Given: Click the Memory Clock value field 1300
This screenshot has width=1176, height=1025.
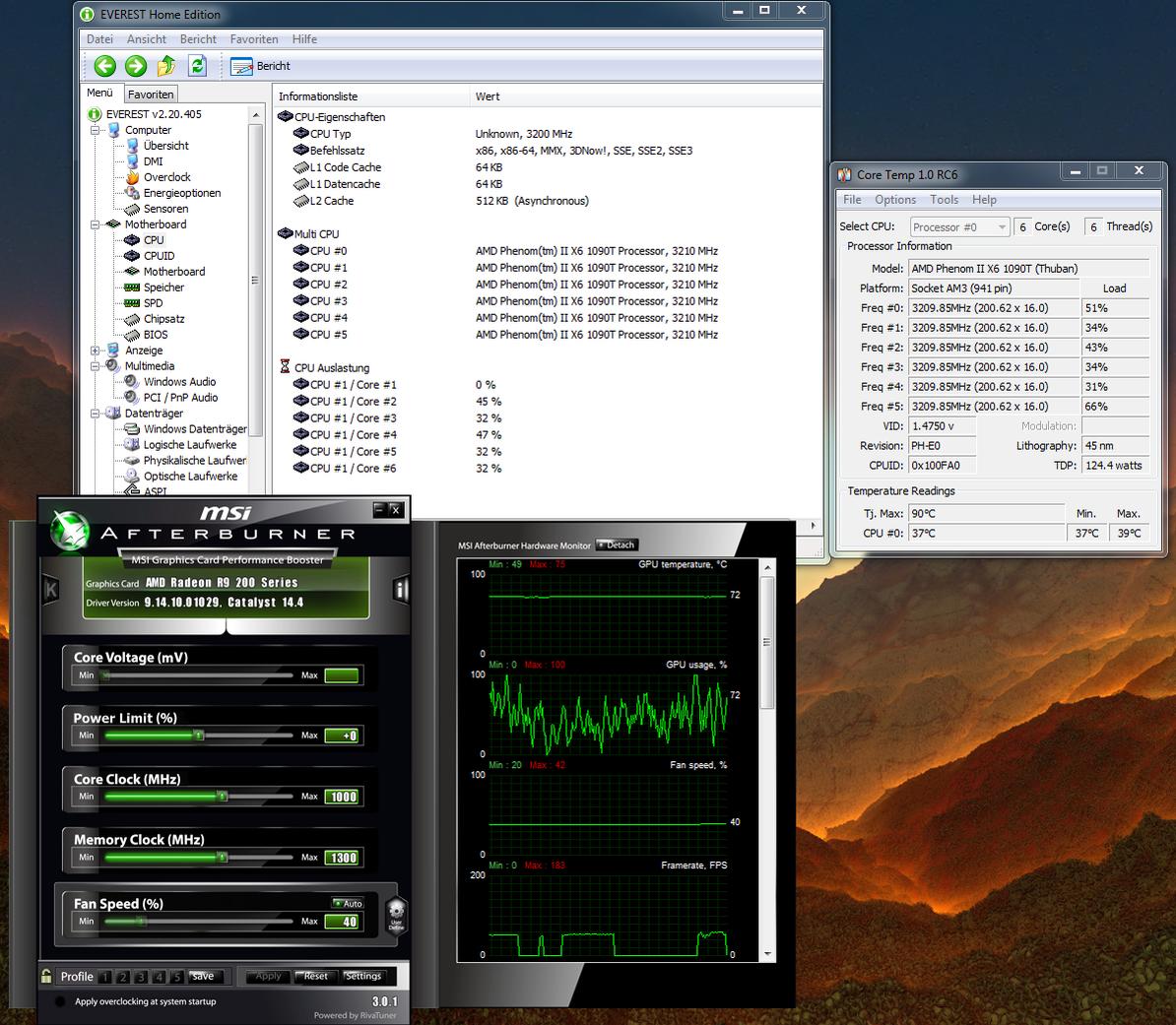Looking at the screenshot, I should point(343,858).
